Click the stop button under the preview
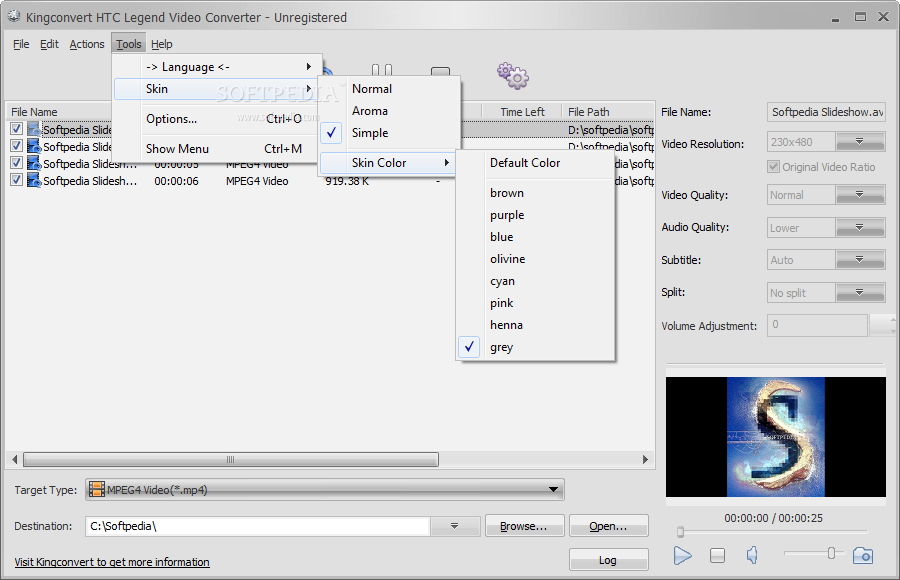This screenshot has width=900, height=580. (x=717, y=555)
